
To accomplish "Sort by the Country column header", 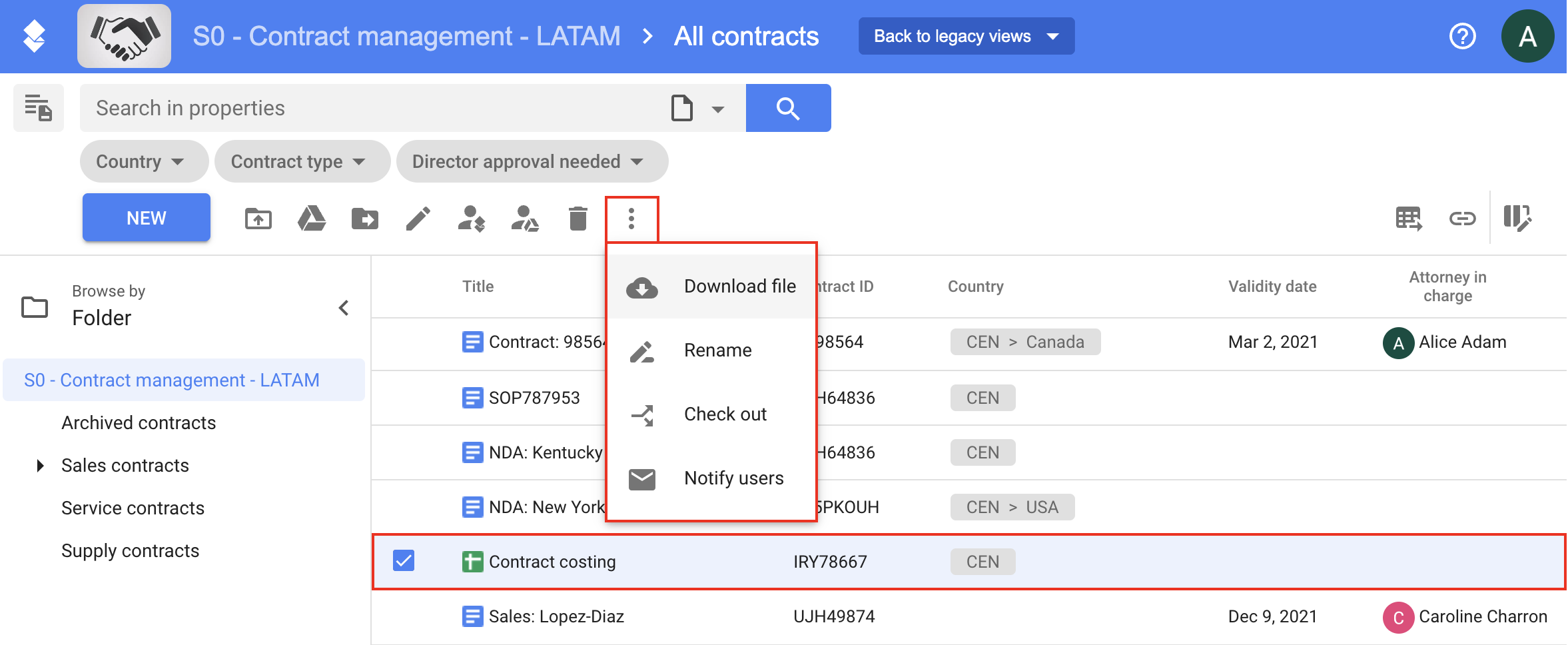I will coord(975,287).
